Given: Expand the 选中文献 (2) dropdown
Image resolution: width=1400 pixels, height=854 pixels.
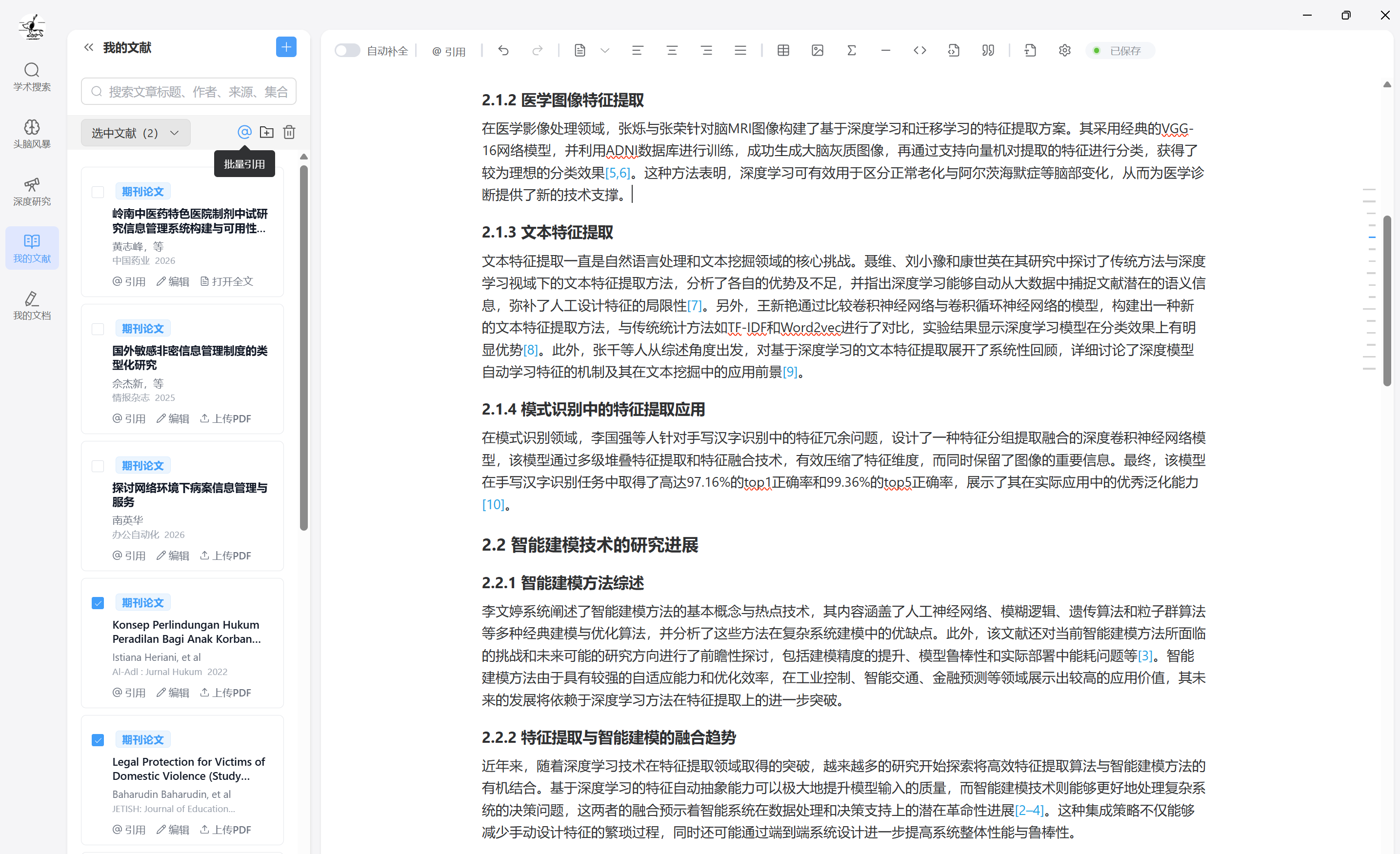Looking at the screenshot, I should coord(135,133).
